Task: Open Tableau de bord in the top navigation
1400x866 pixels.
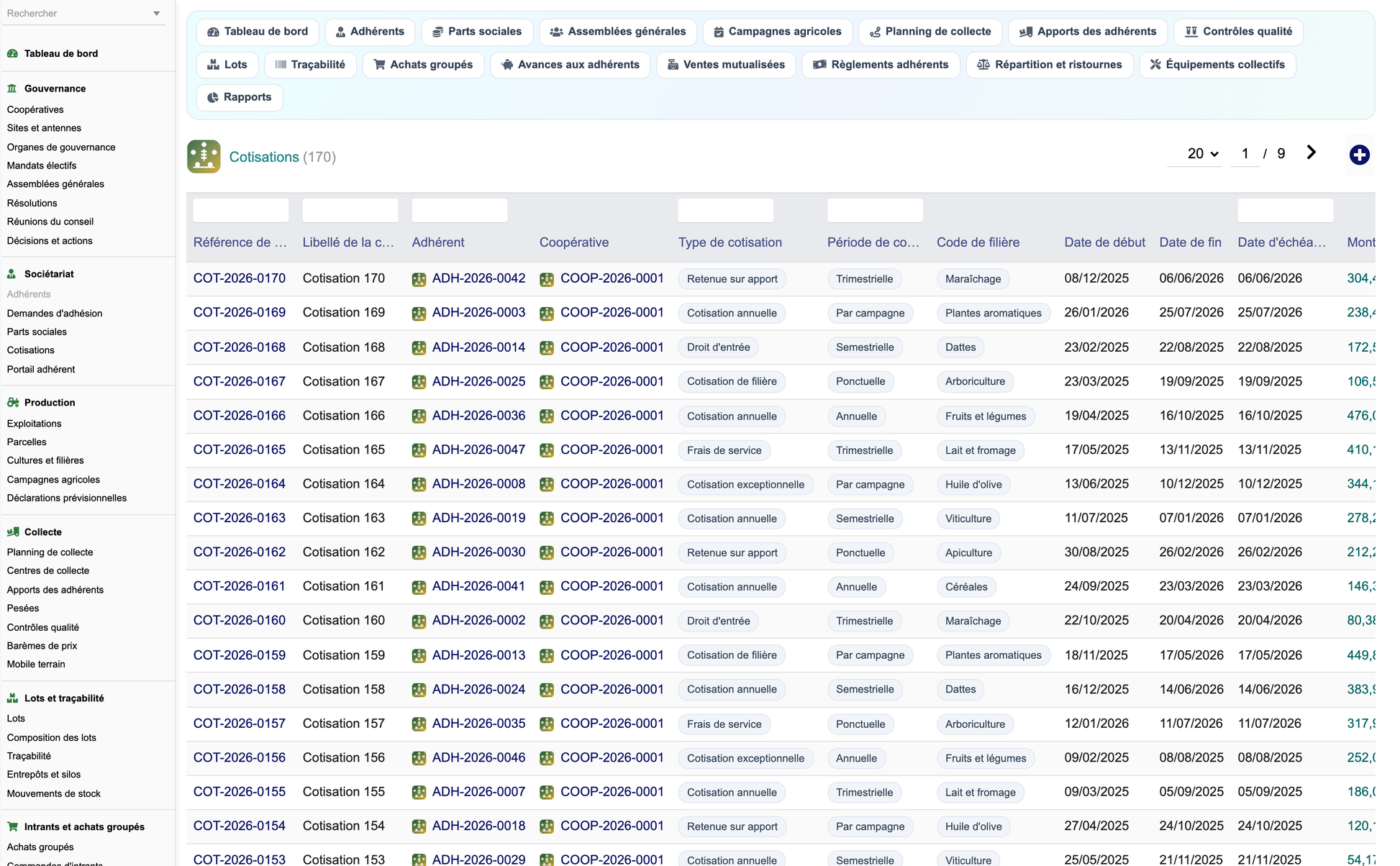Action: [258, 32]
